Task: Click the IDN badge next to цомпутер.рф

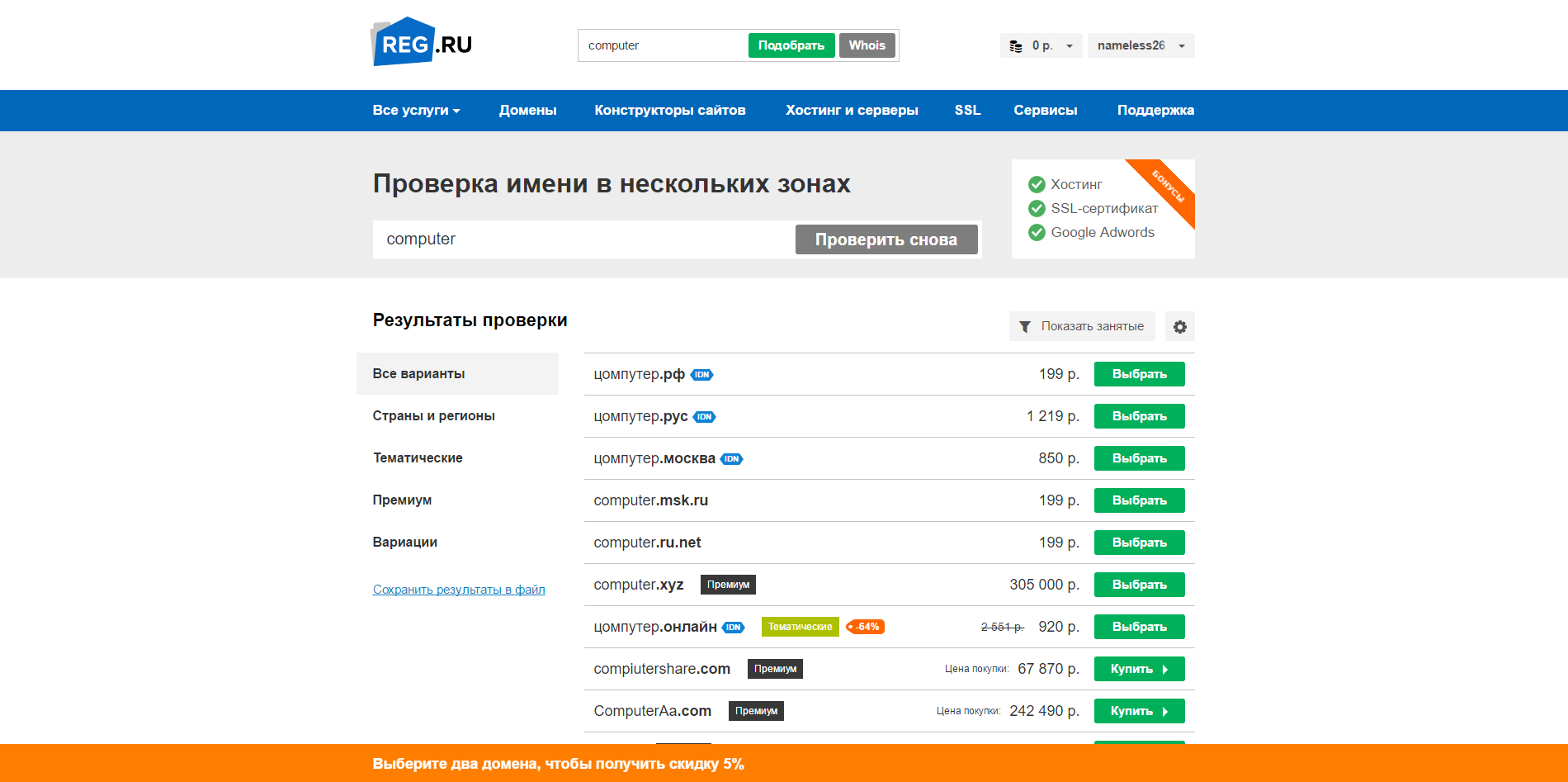Action: point(701,374)
